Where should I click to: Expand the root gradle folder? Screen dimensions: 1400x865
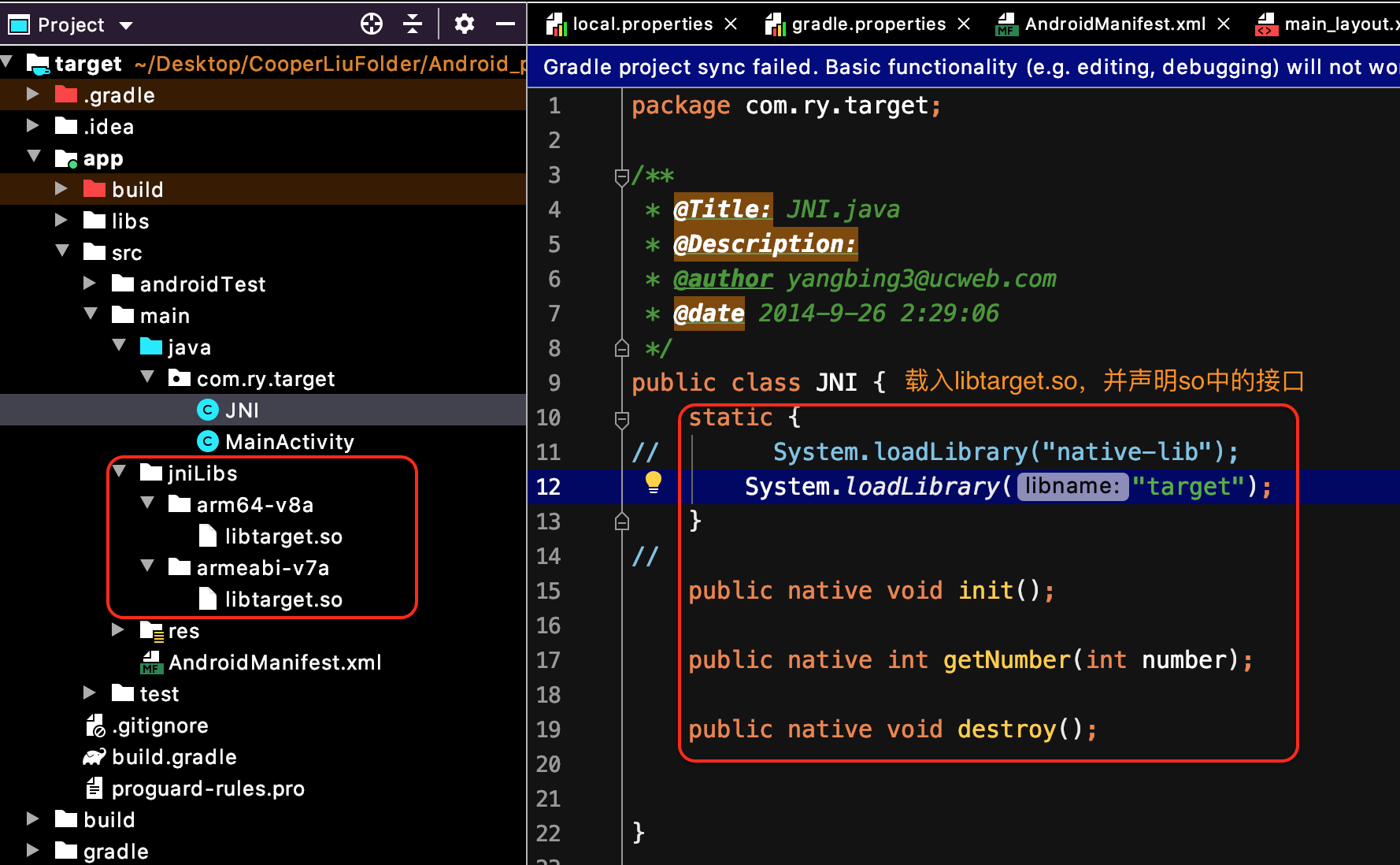point(32,850)
